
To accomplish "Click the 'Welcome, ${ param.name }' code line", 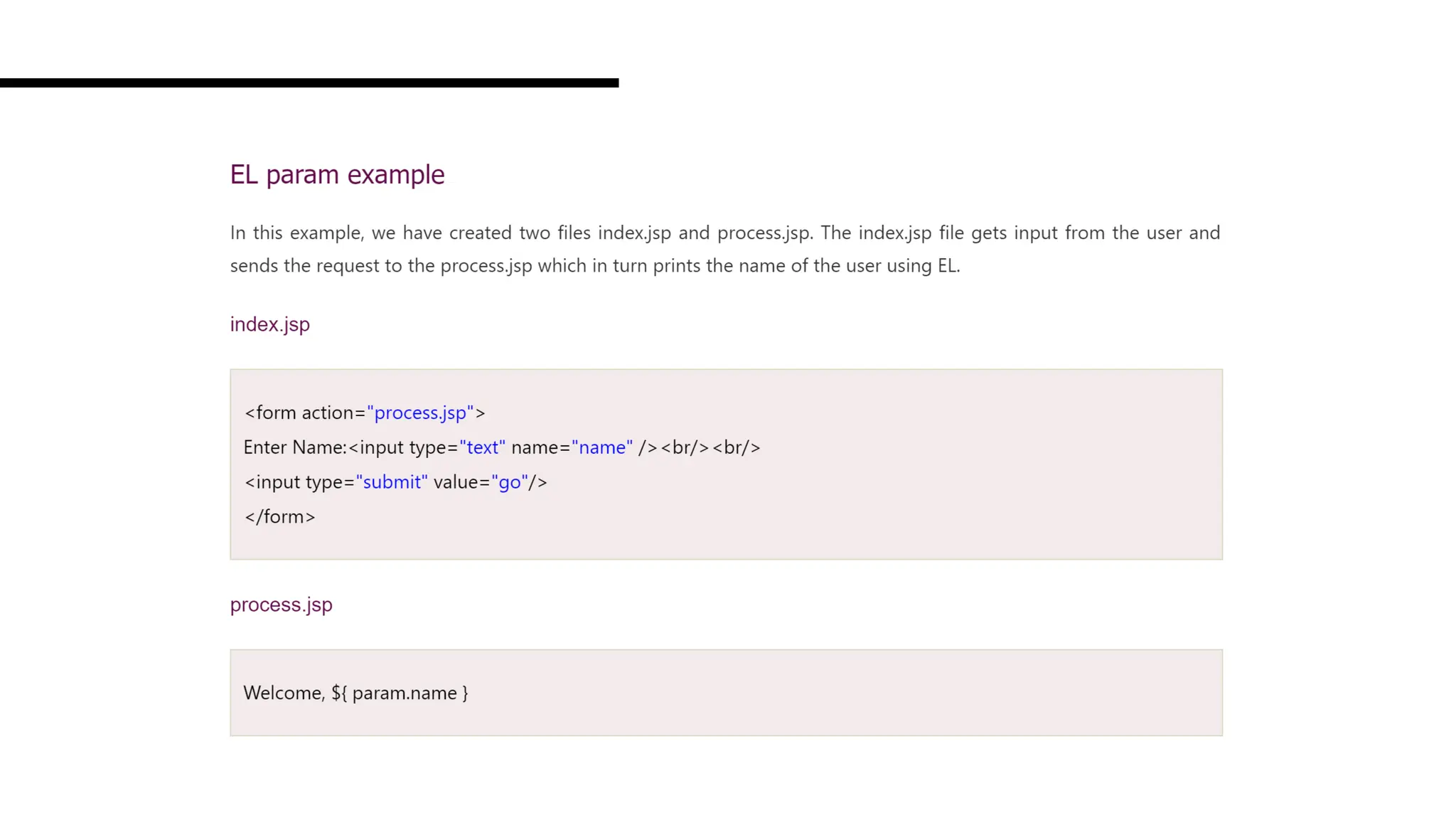I will pyautogui.click(x=355, y=693).
